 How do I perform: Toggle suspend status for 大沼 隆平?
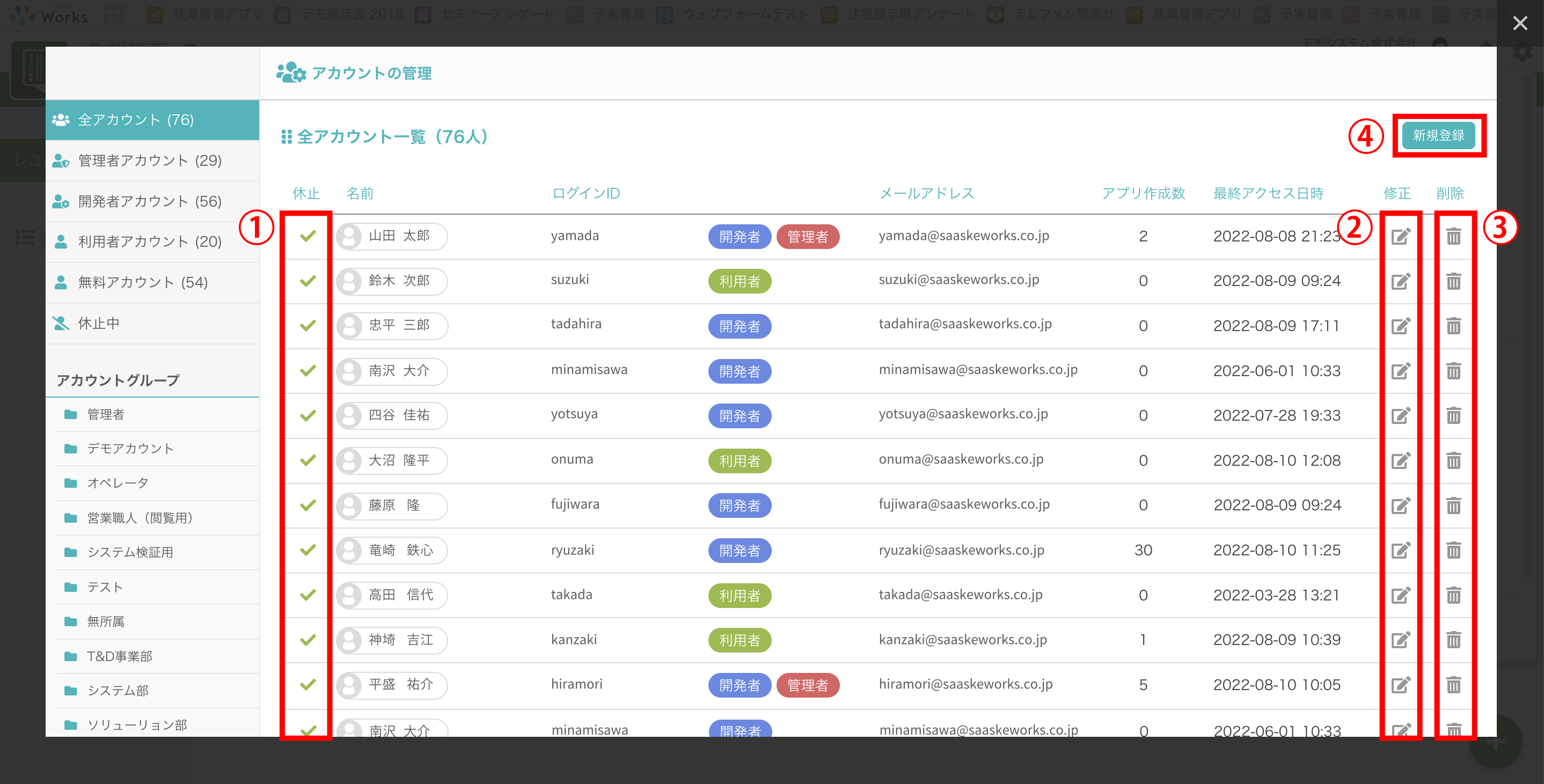308,460
